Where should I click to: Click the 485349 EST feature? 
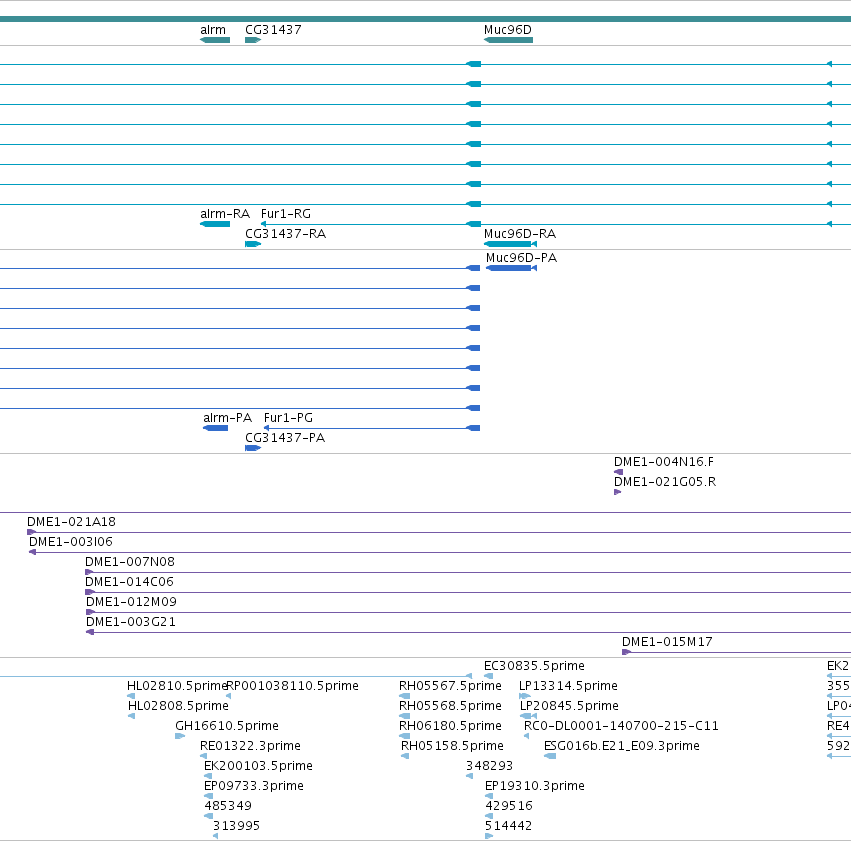coord(208,816)
